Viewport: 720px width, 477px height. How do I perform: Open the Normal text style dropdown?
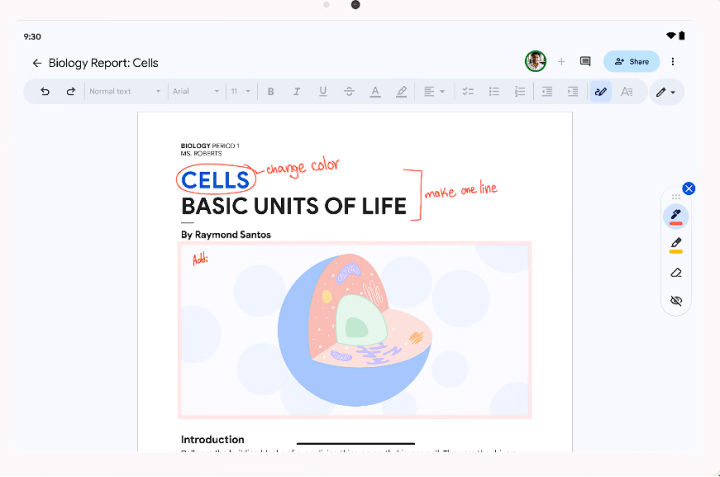tap(125, 92)
